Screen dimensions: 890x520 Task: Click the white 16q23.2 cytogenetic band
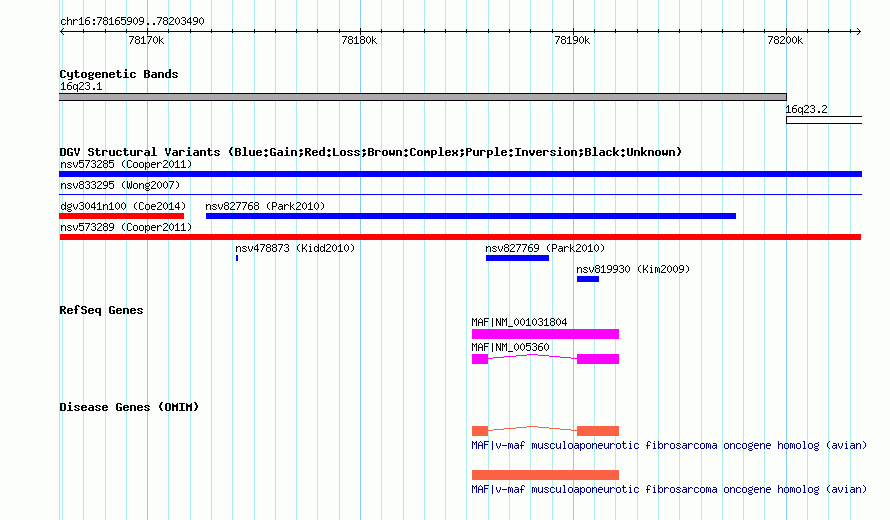[x=824, y=120]
